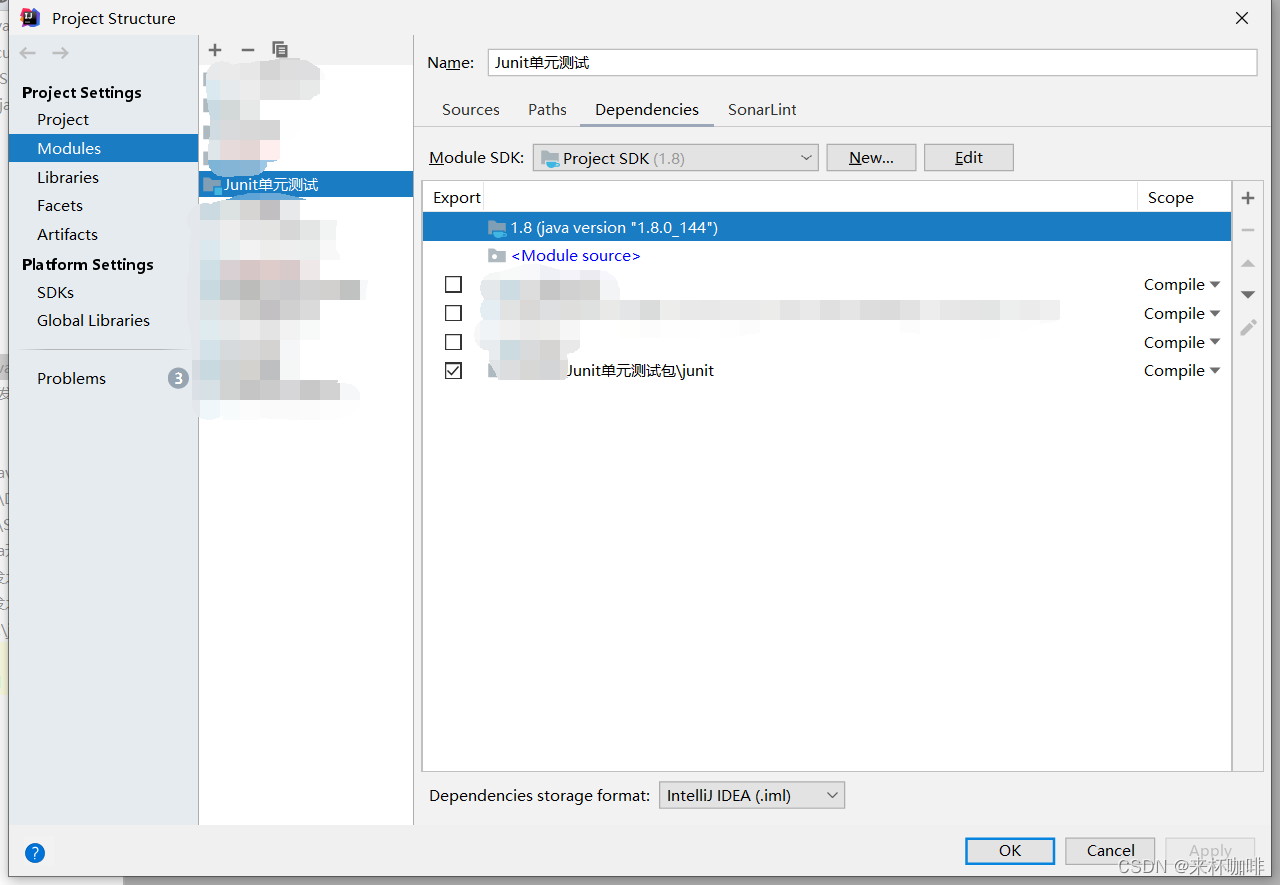
Task: Click the Edit SDK button
Action: tap(969, 158)
